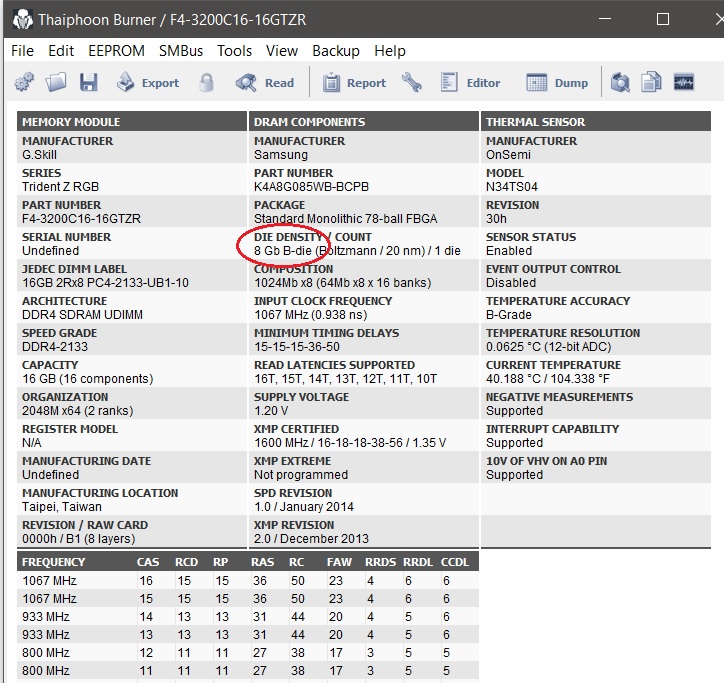
Task: Select the DDR4 SDRAM UDIMM architecture value
Action: (82, 314)
